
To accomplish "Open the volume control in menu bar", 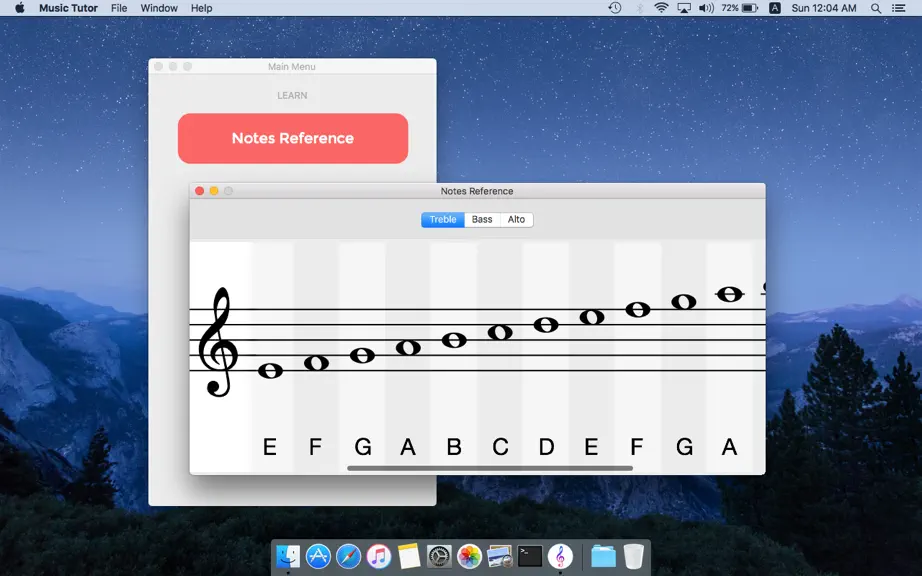I will [706, 8].
